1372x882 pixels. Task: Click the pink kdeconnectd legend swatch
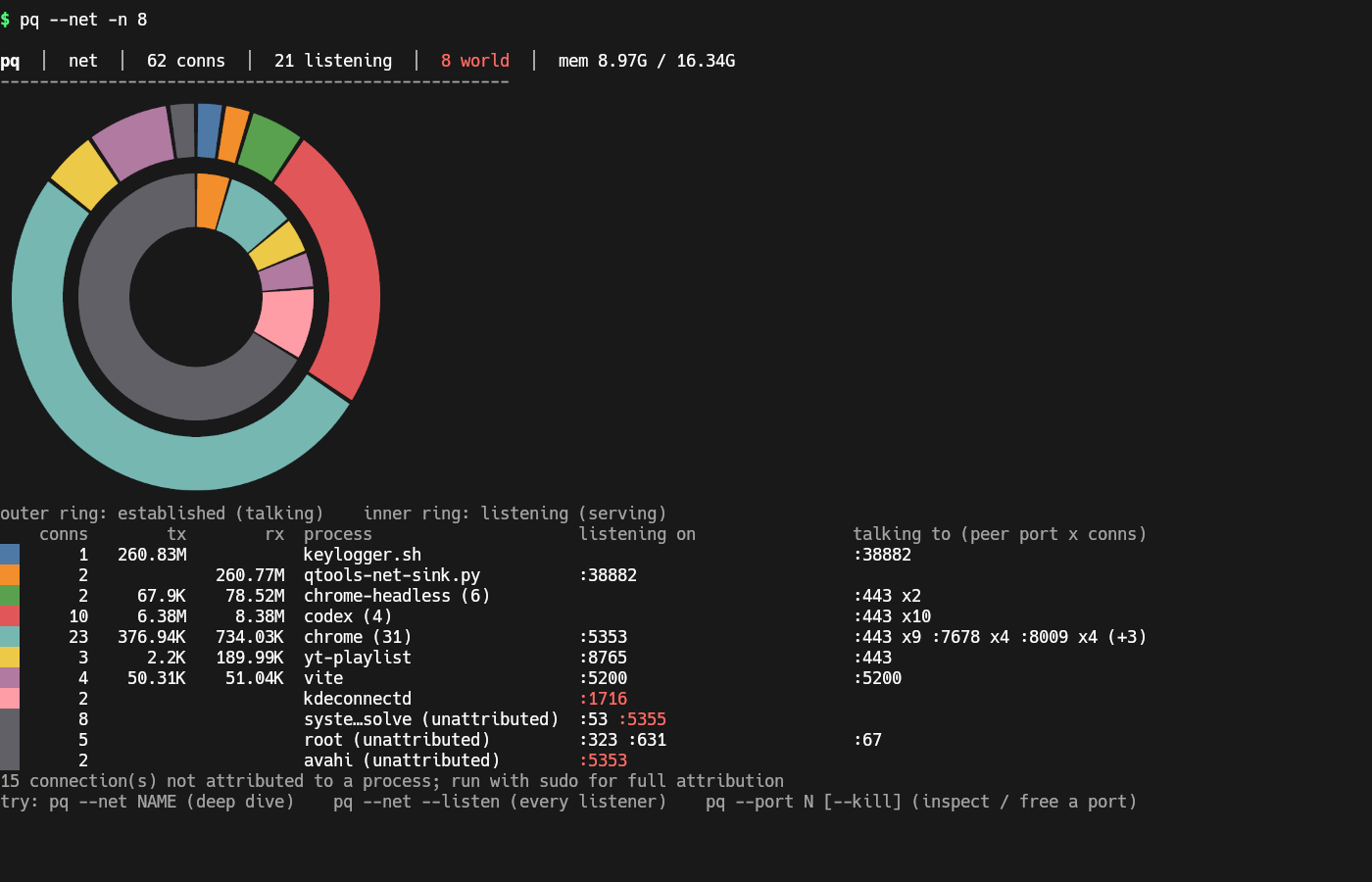tap(10, 699)
